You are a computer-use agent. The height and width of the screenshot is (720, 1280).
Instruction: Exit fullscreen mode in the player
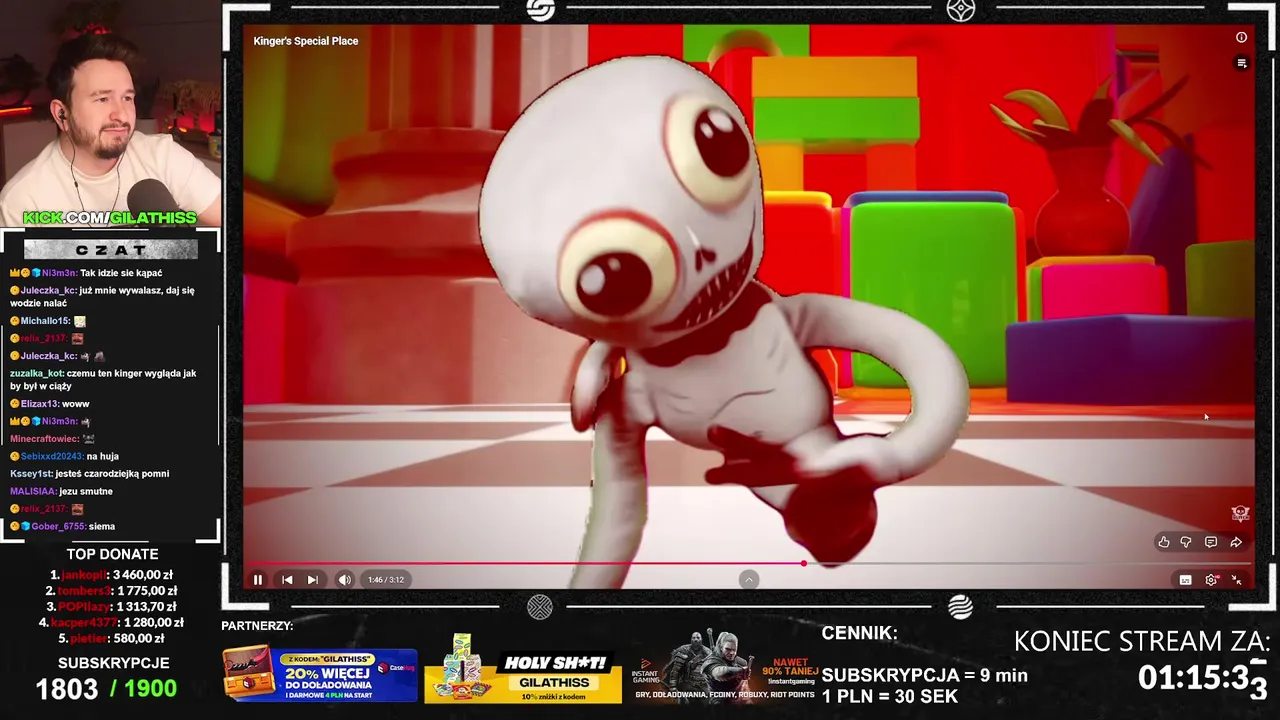(1236, 580)
